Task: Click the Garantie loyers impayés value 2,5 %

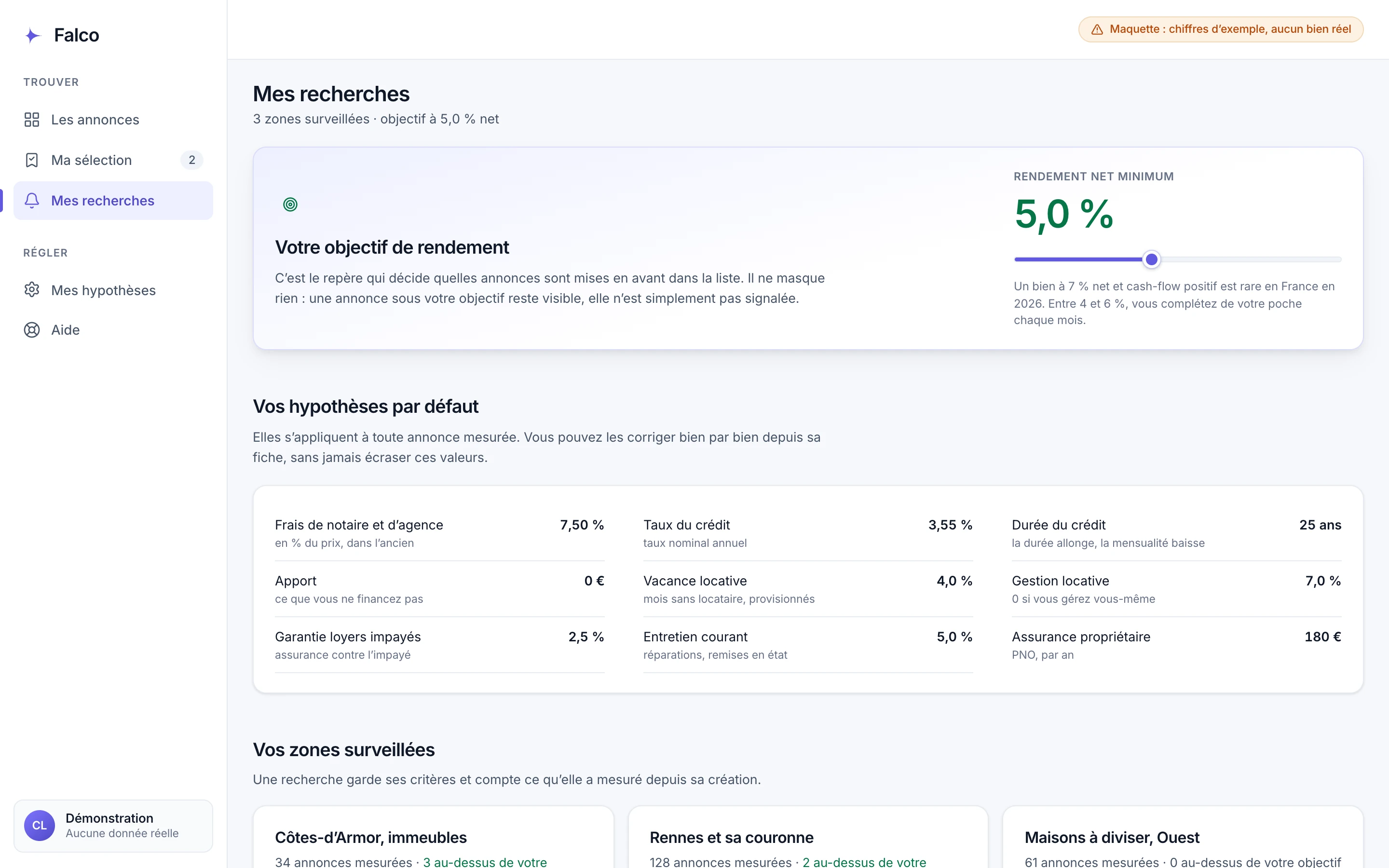Action: pos(586,637)
